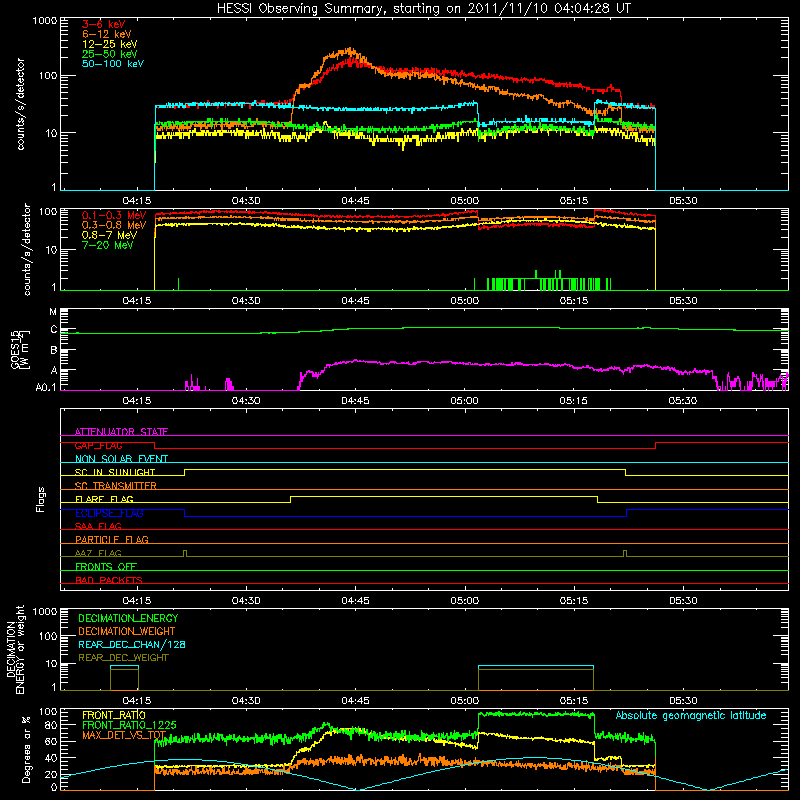Image resolution: width=800 pixels, height=800 pixels.
Task: Pick the 7-20 MeV legend label
Action: pyautogui.click(x=108, y=245)
